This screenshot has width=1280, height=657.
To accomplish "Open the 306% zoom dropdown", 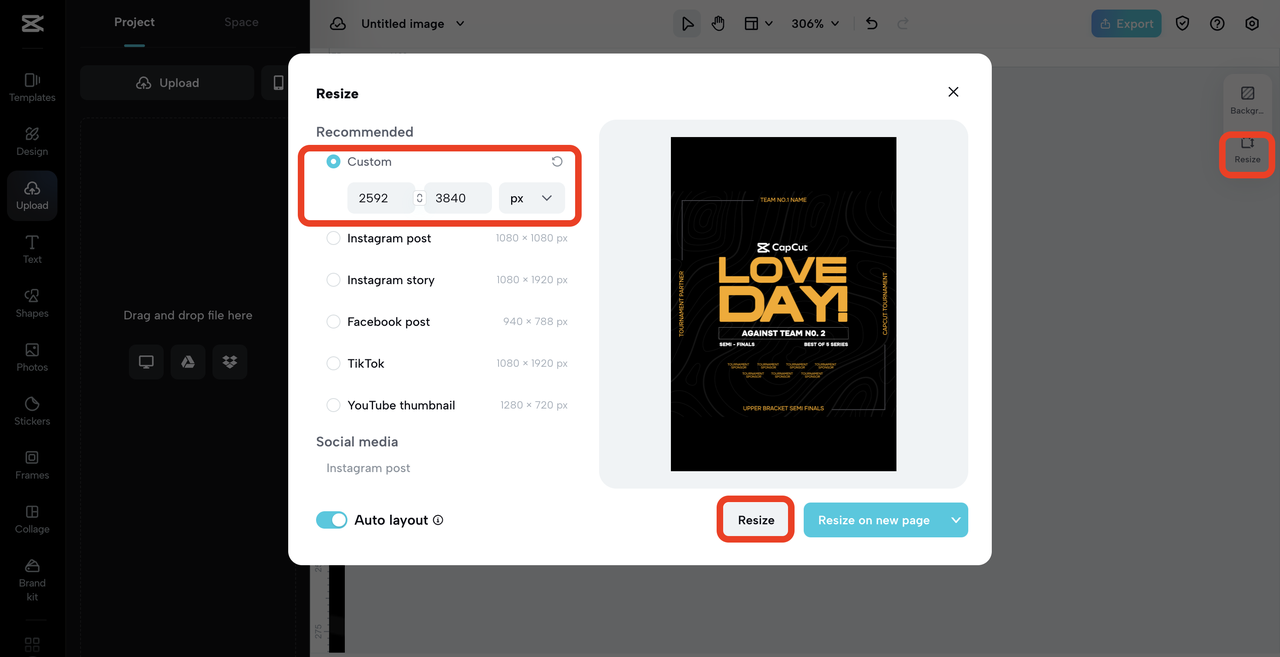I will point(815,24).
